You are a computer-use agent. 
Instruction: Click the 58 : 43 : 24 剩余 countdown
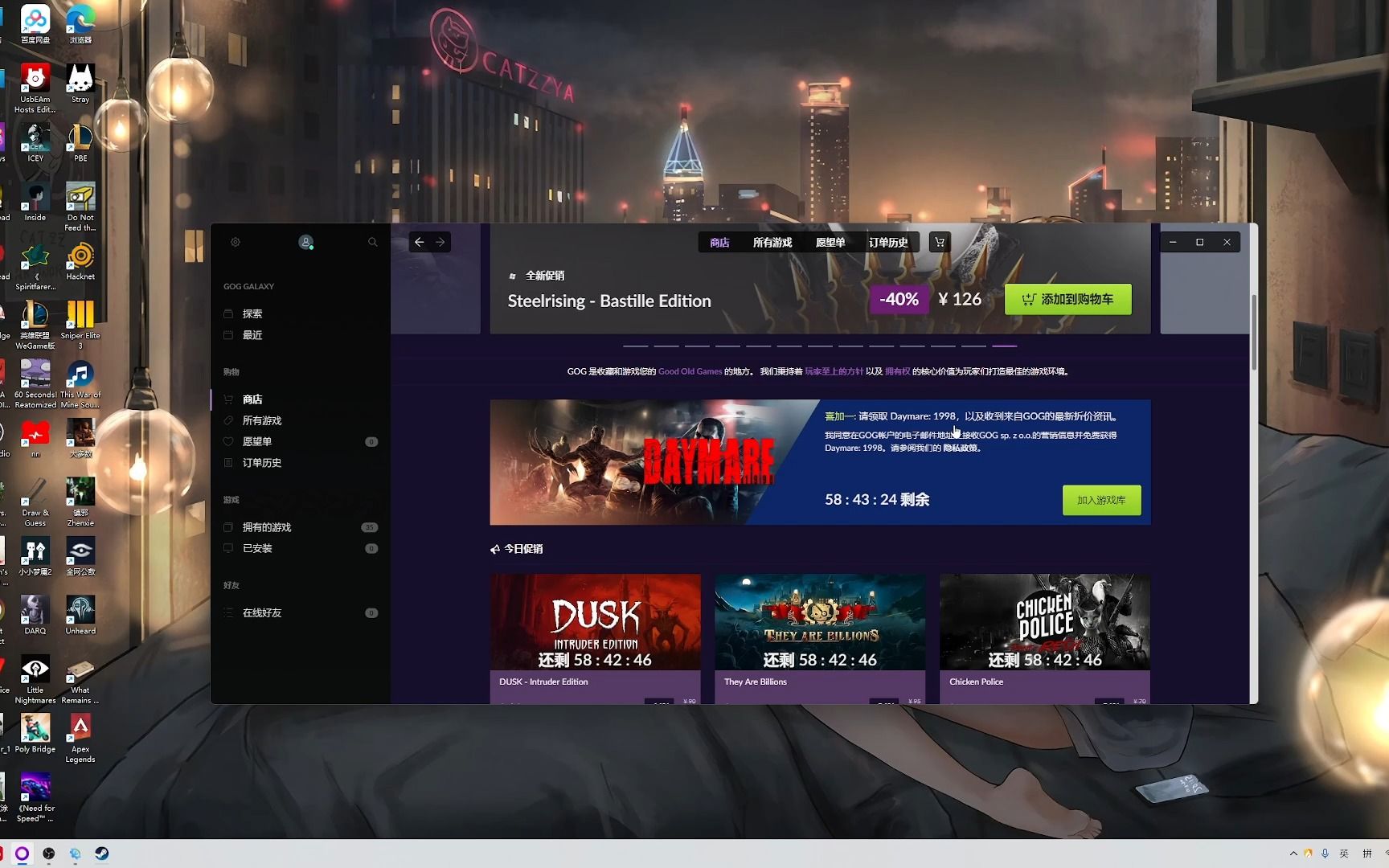(x=877, y=499)
